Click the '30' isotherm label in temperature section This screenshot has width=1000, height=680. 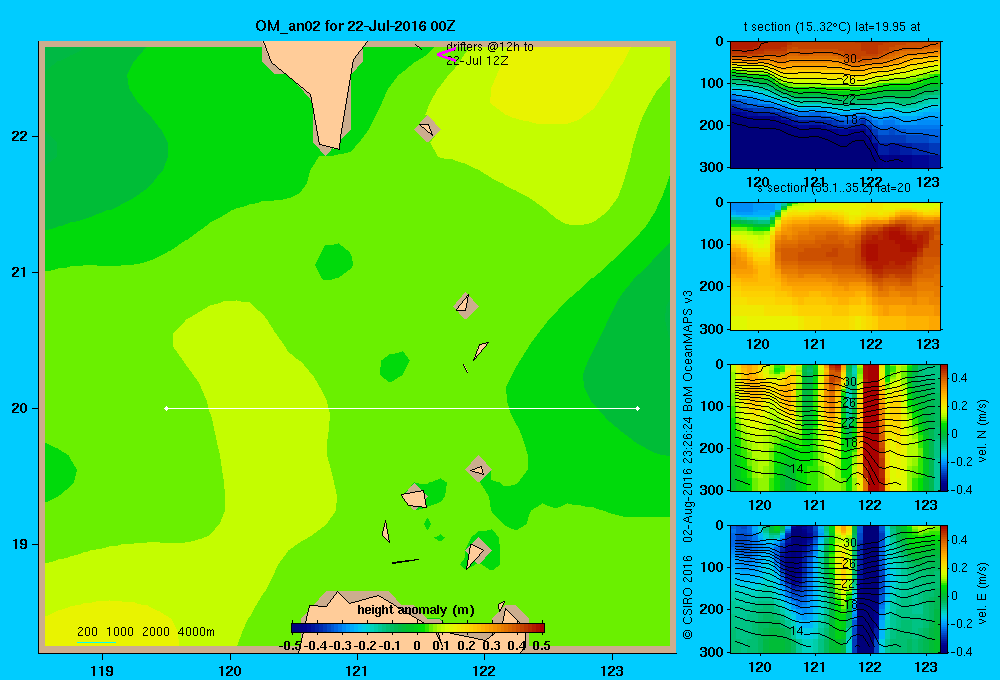pyautogui.click(x=849, y=59)
